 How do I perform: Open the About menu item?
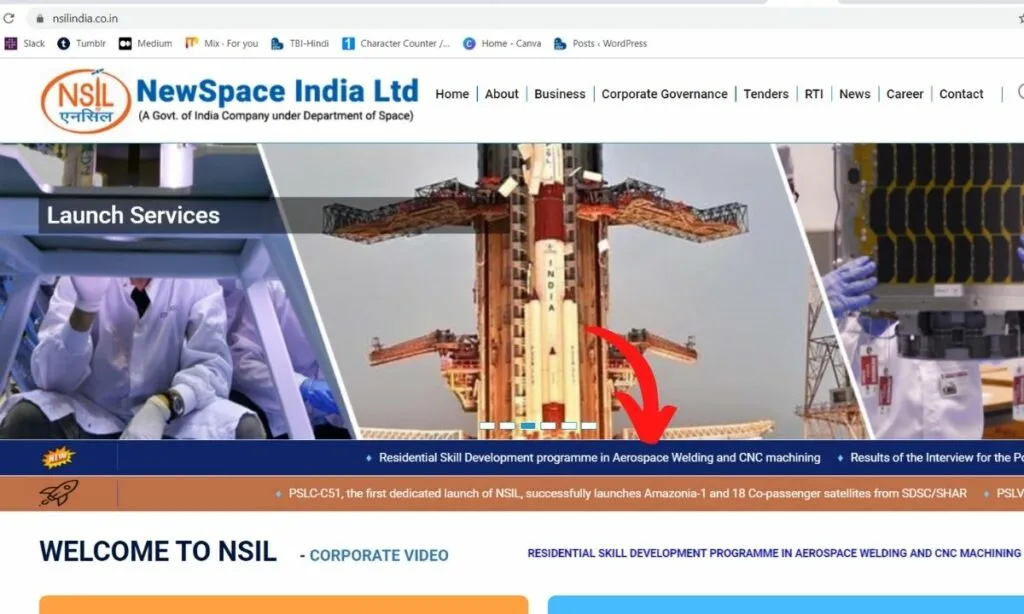(502, 94)
